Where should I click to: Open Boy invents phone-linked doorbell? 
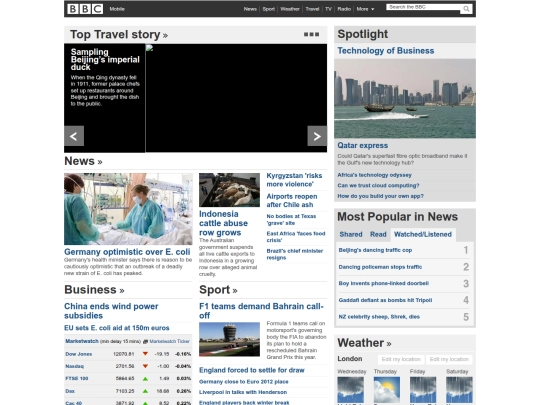pyautogui.click(x=384, y=283)
